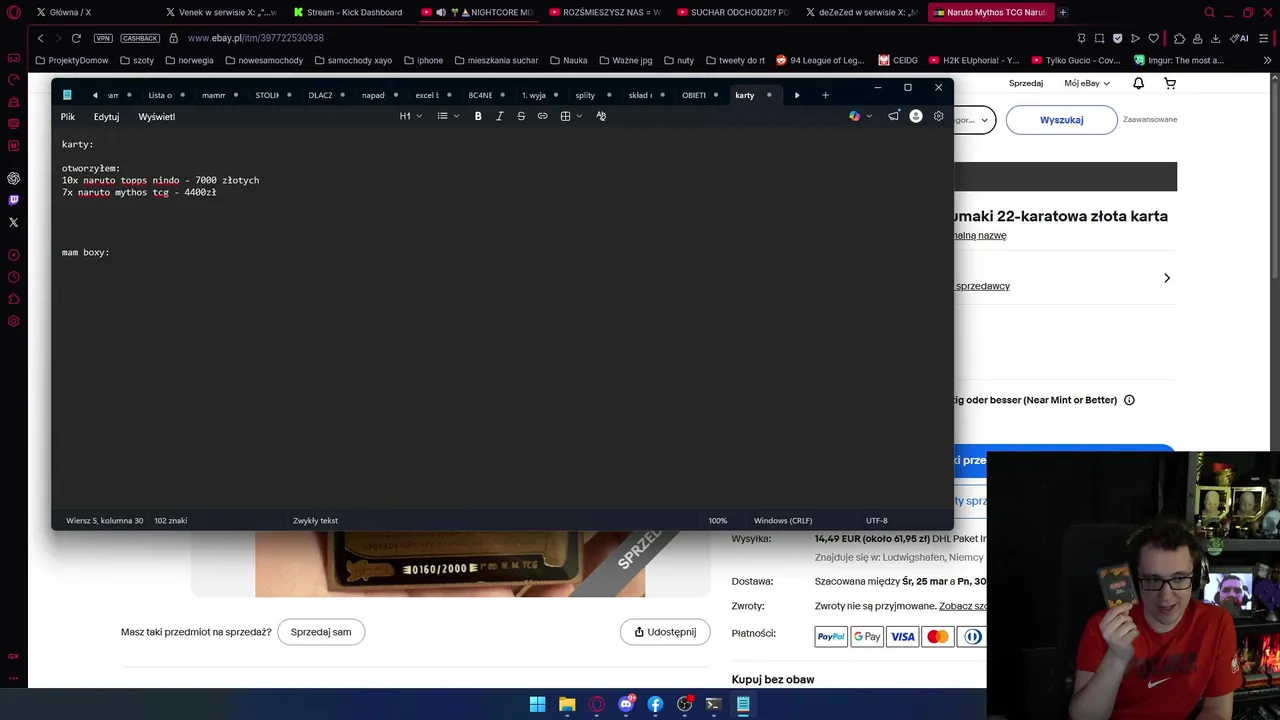Open OBS Studio from taskbar
The height and width of the screenshot is (720, 1280).
point(684,704)
